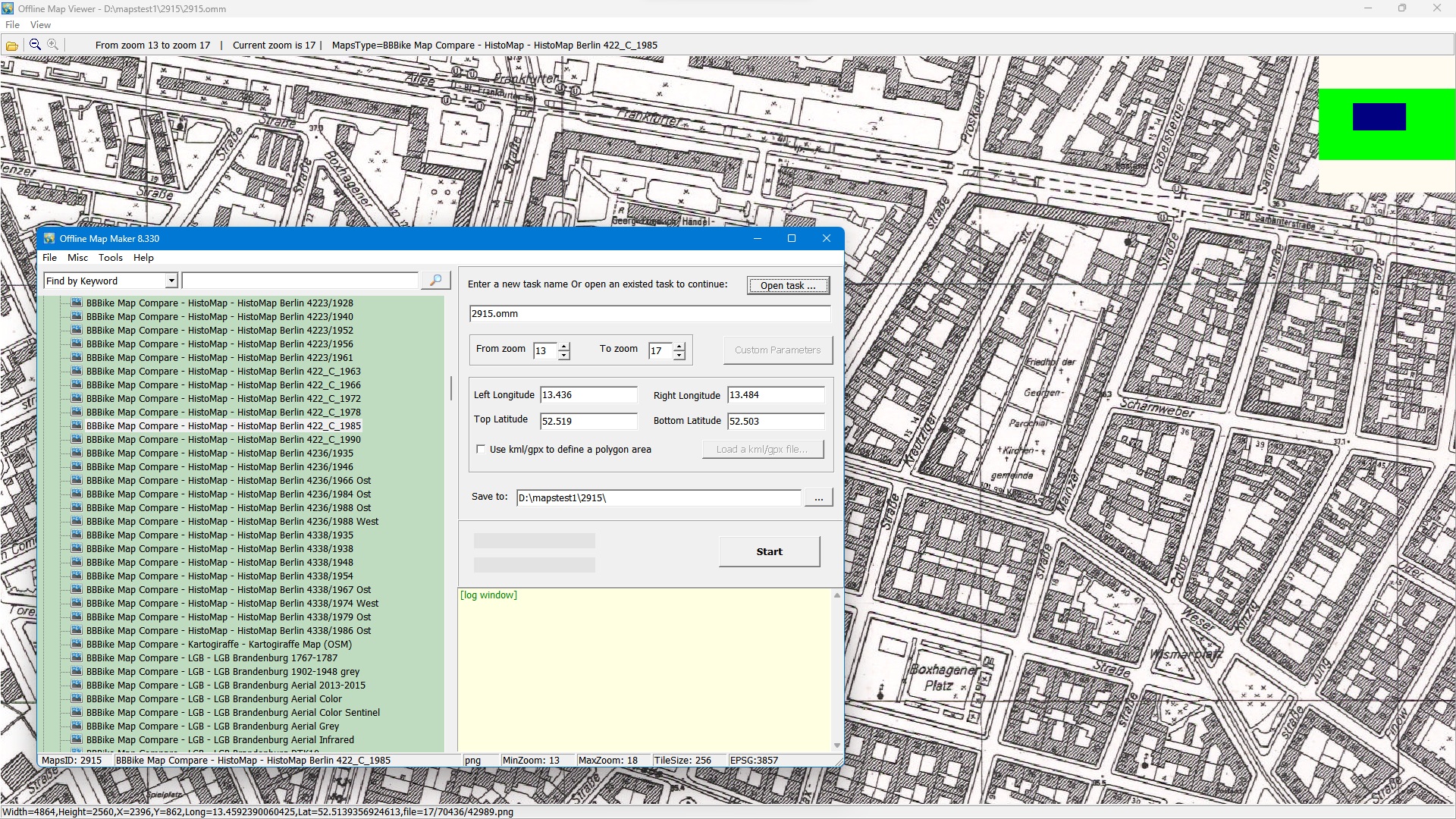The width and height of the screenshot is (1456, 819).
Task: Decrease the From zoom value
Action: click(x=563, y=355)
